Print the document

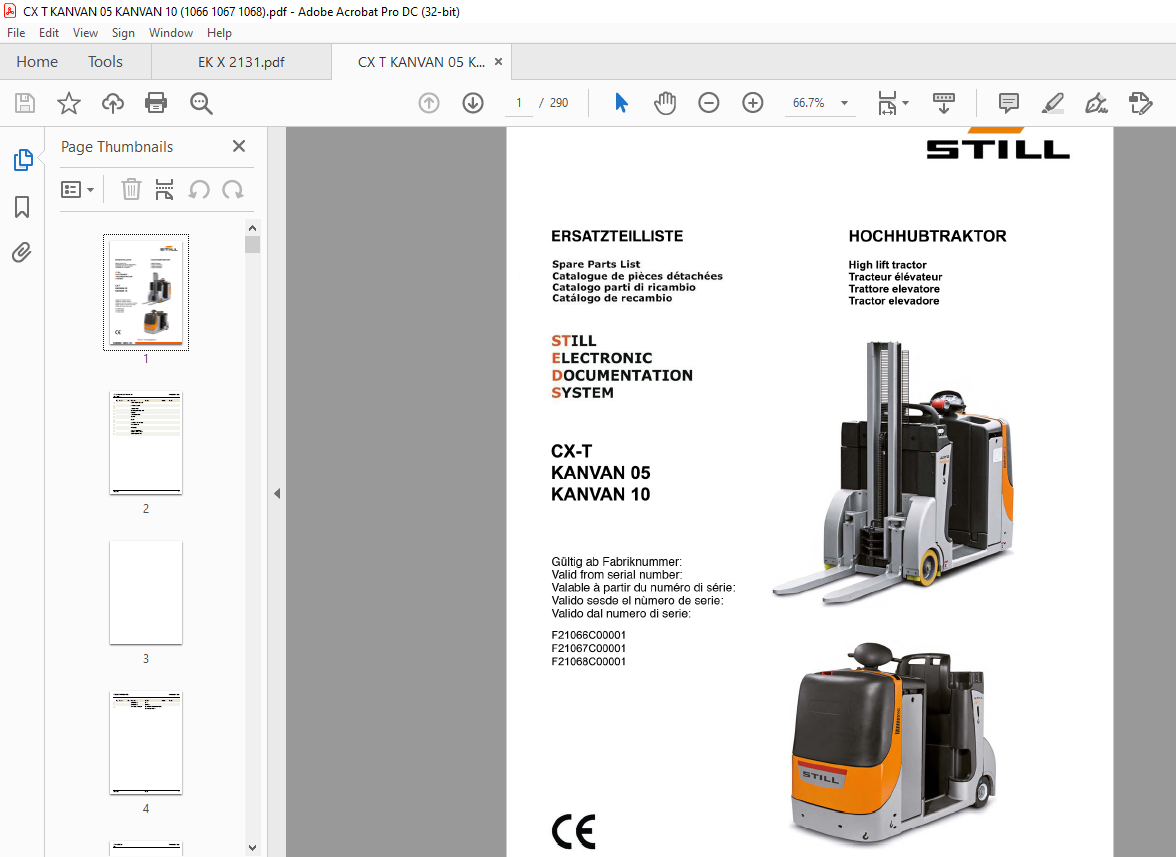(156, 103)
